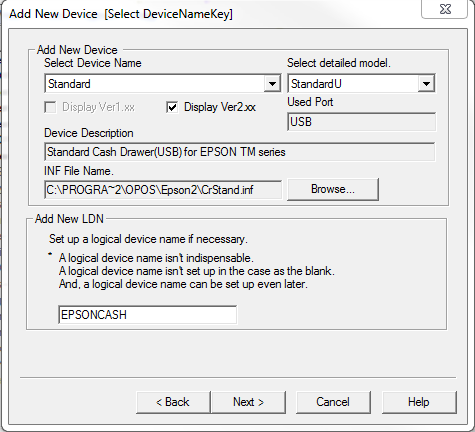
Task: Click the Add New LDN group label
Action: (x=69, y=219)
